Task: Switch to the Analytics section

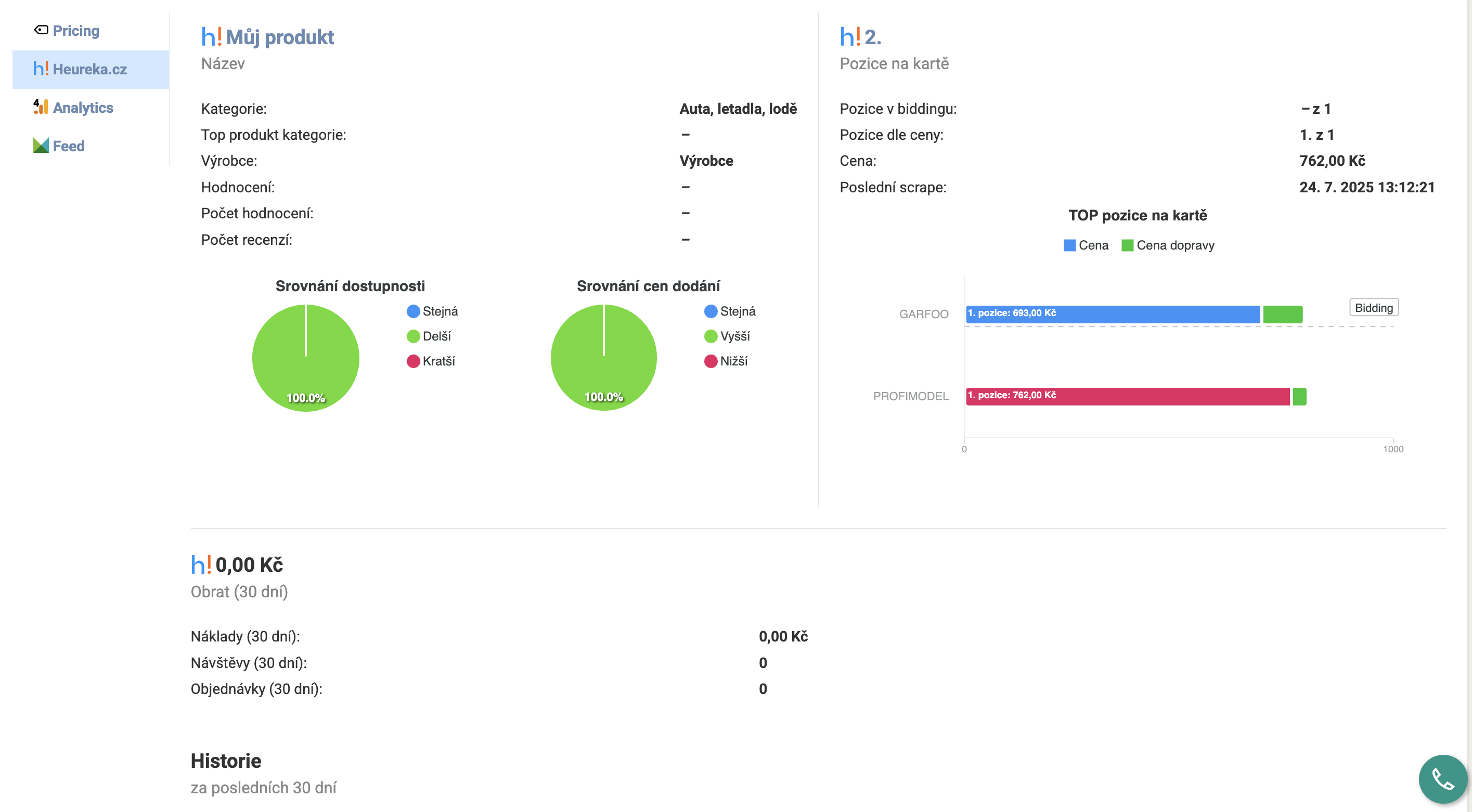Action: click(83, 108)
